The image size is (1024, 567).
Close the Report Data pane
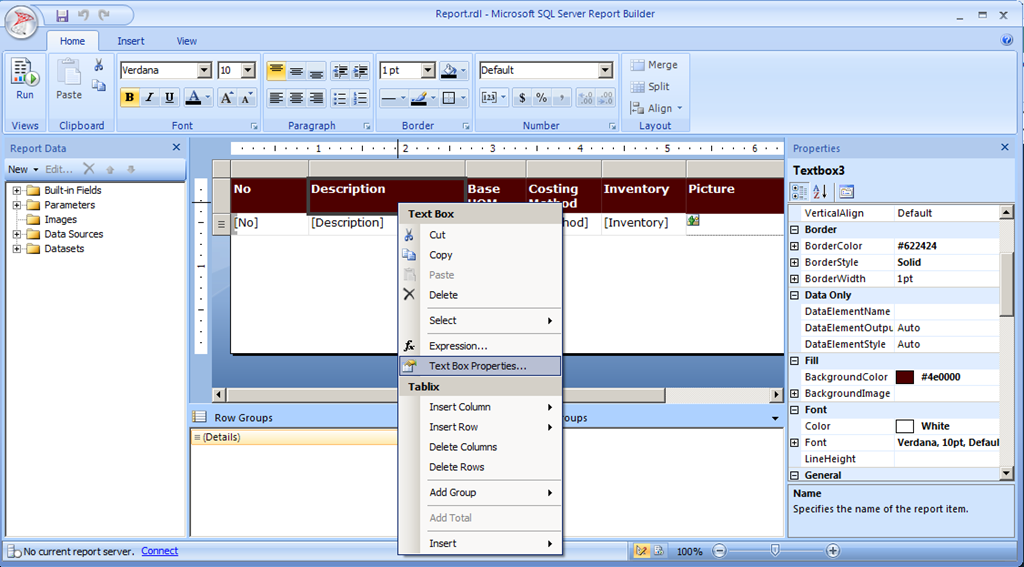176,148
